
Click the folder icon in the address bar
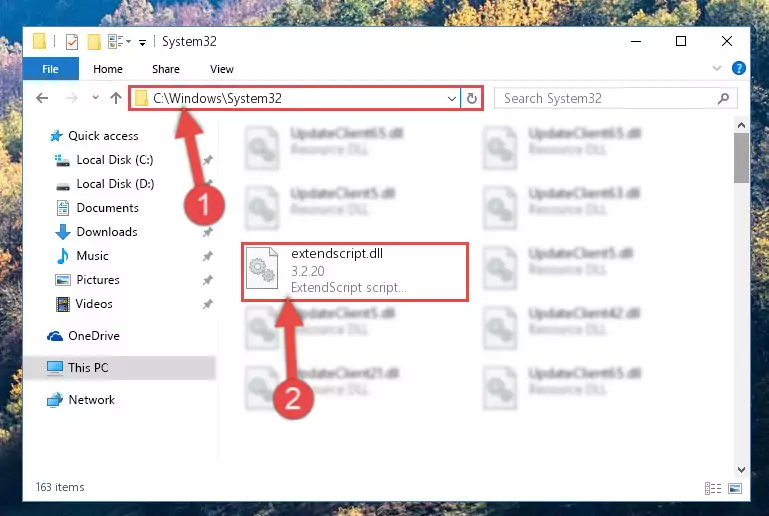tap(142, 99)
